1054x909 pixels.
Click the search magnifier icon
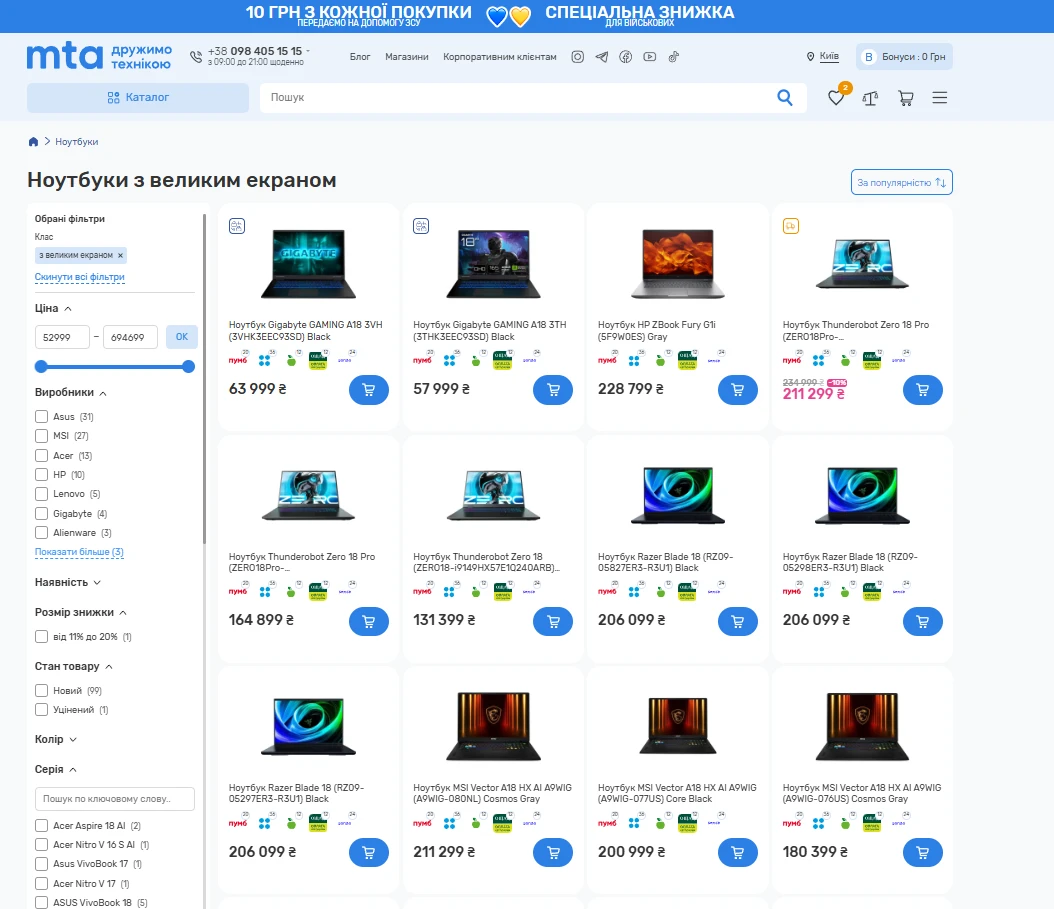[784, 97]
